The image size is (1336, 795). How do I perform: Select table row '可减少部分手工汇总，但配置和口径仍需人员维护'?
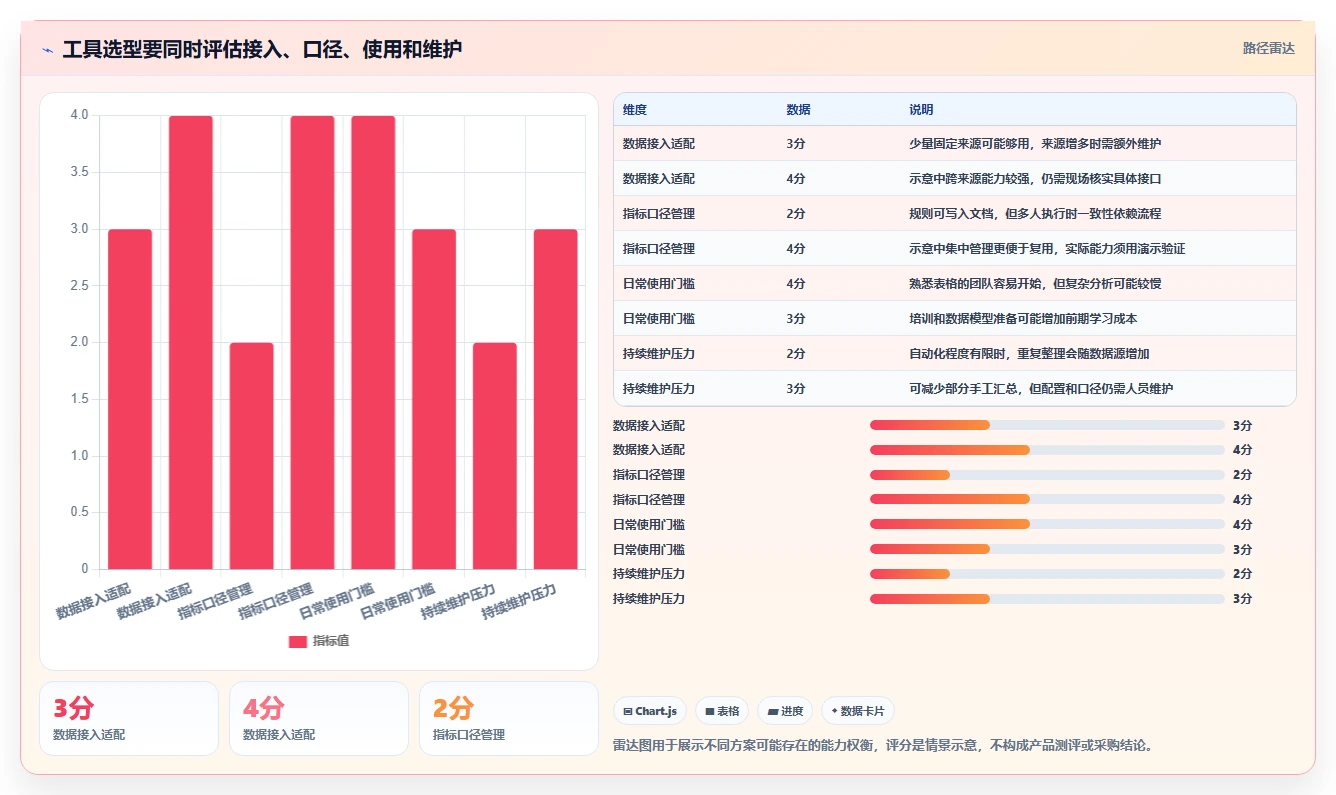[x=954, y=389]
